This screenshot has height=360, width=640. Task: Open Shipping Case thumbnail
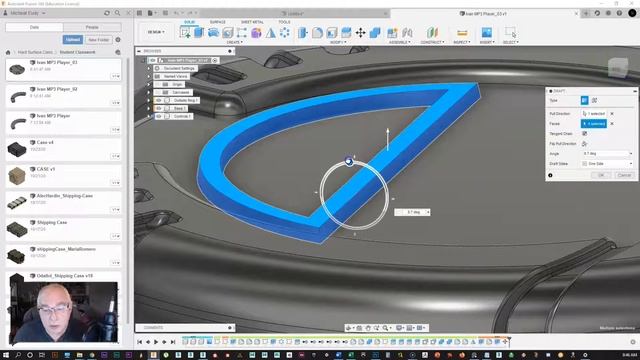pyautogui.click(x=17, y=229)
